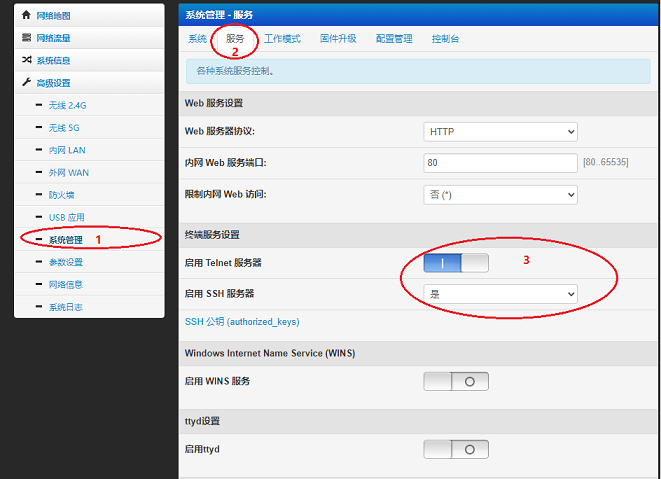Disable the Telnet server toggle
The width and height of the screenshot is (661, 479).
(x=456, y=263)
